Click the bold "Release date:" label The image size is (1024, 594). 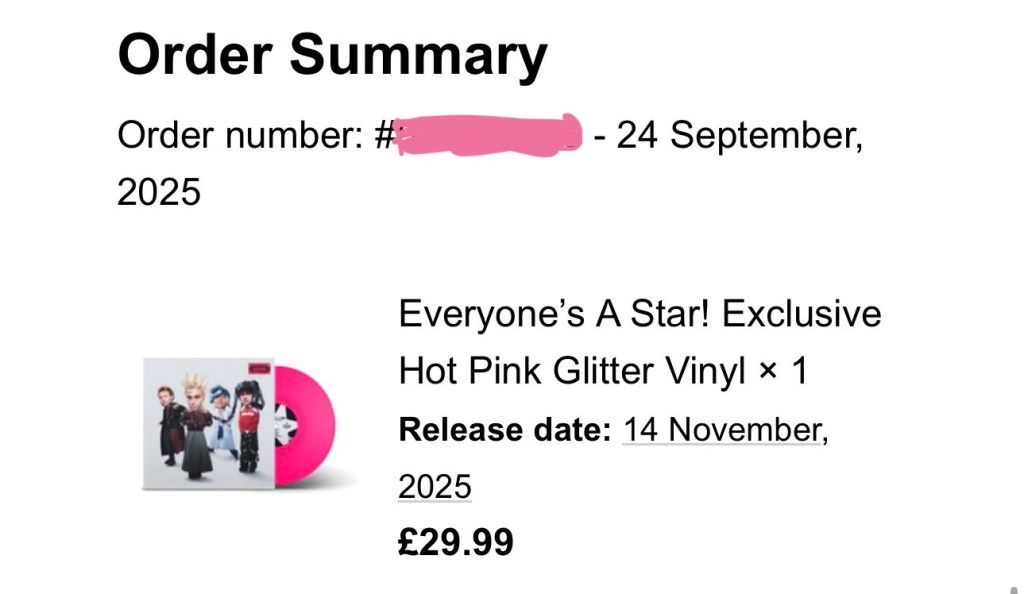(504, 430)
